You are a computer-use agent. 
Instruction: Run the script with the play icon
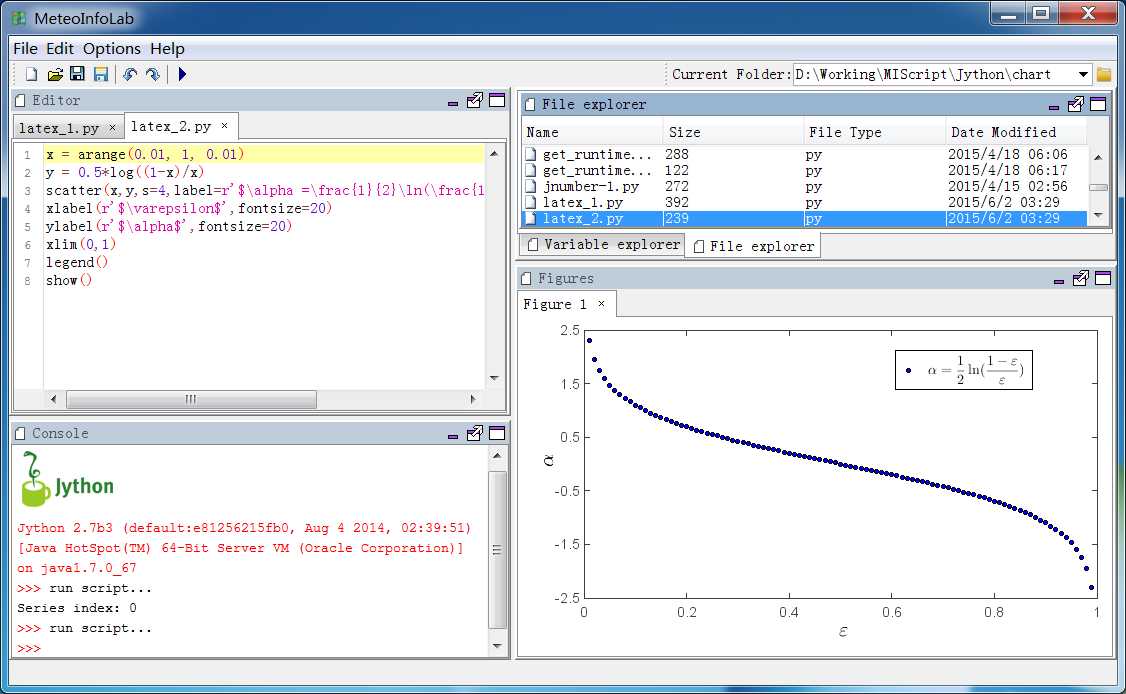tap(182, 74)
